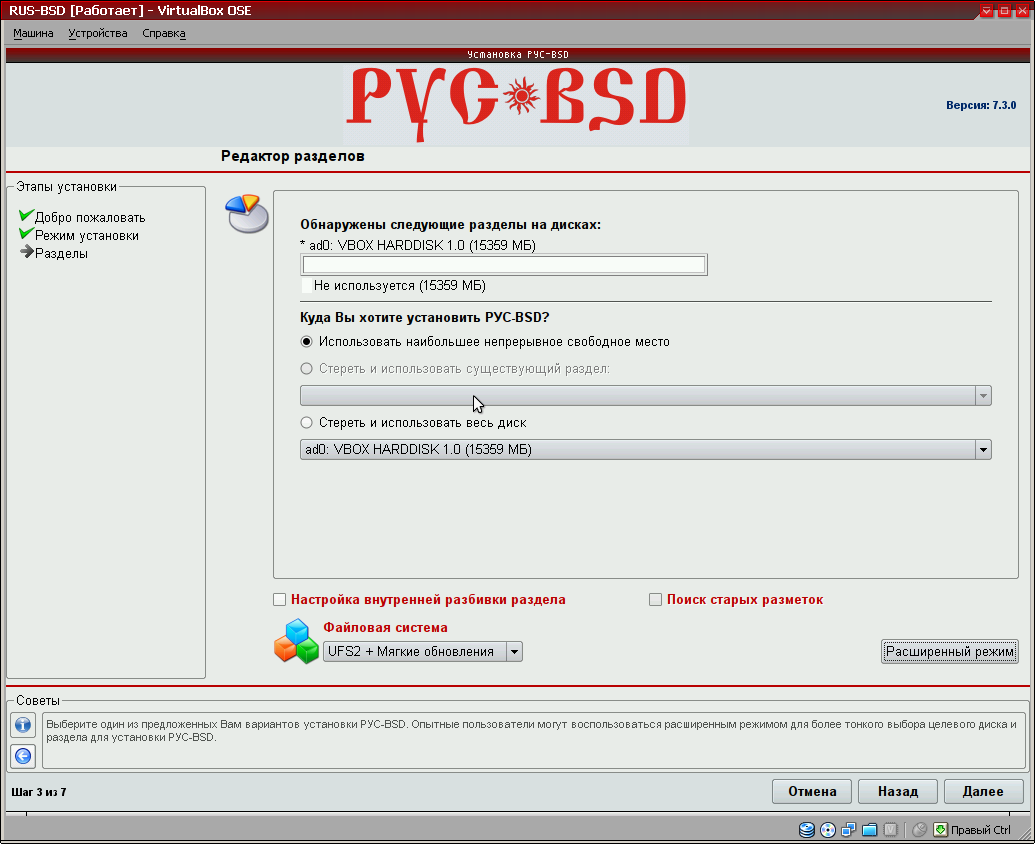The width and height of the screenshot is (1035, 844).
Task: Click the 'Установка РУС-BSD' title strip
Action: tap(518, 54)
